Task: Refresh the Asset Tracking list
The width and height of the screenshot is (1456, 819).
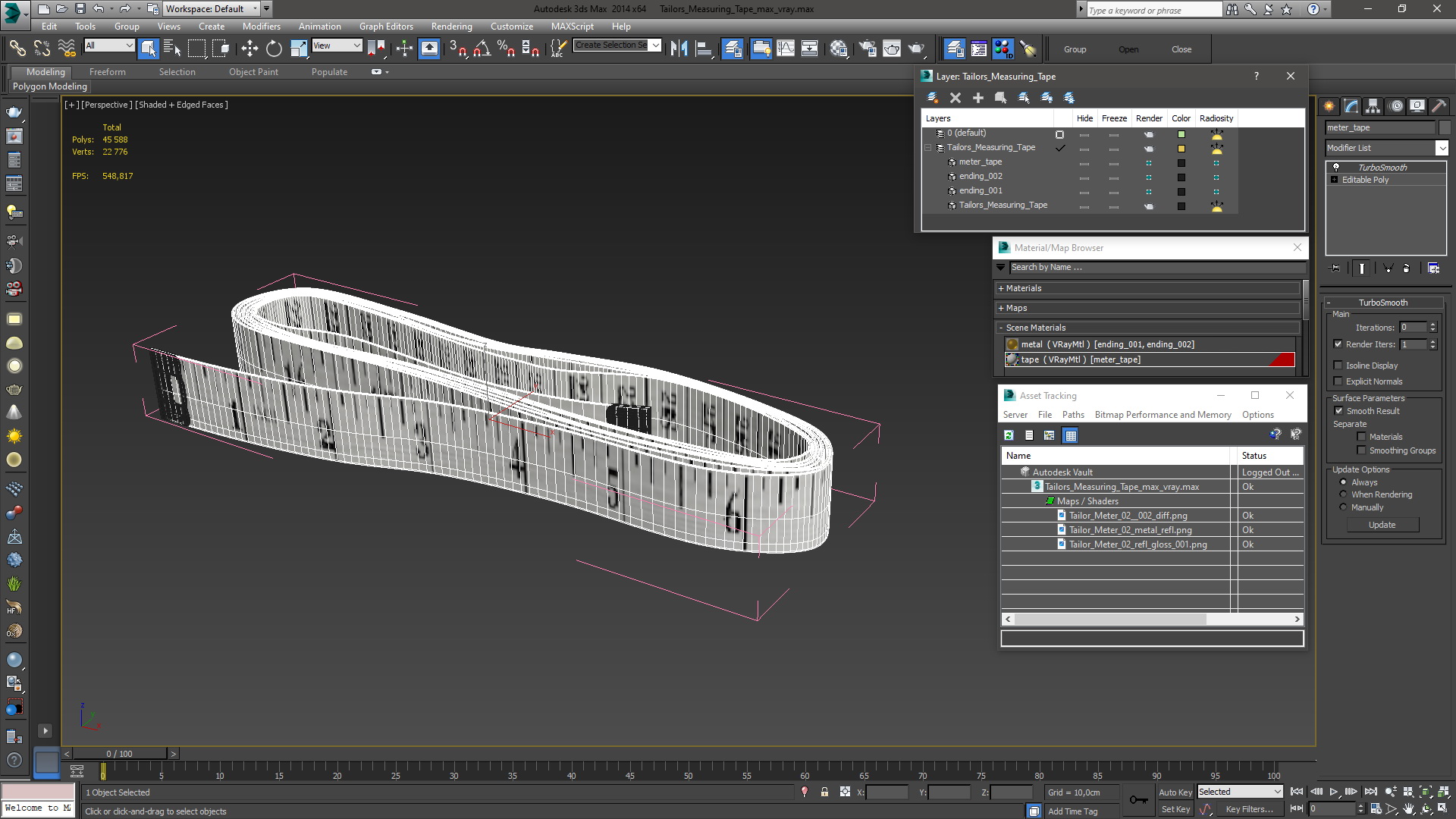Action: pyautogui.click(x=1009, y=435)
